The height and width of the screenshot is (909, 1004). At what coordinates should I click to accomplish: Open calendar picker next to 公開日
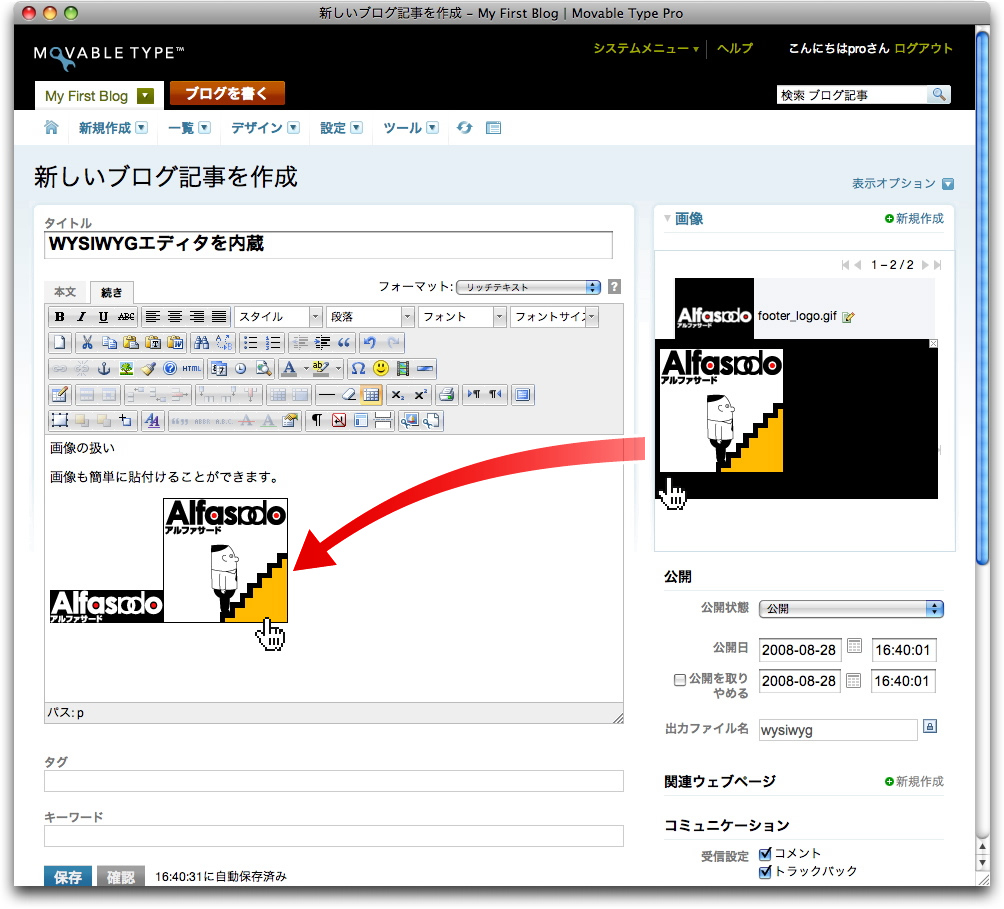pyautogui.click(x=854, y=646)
